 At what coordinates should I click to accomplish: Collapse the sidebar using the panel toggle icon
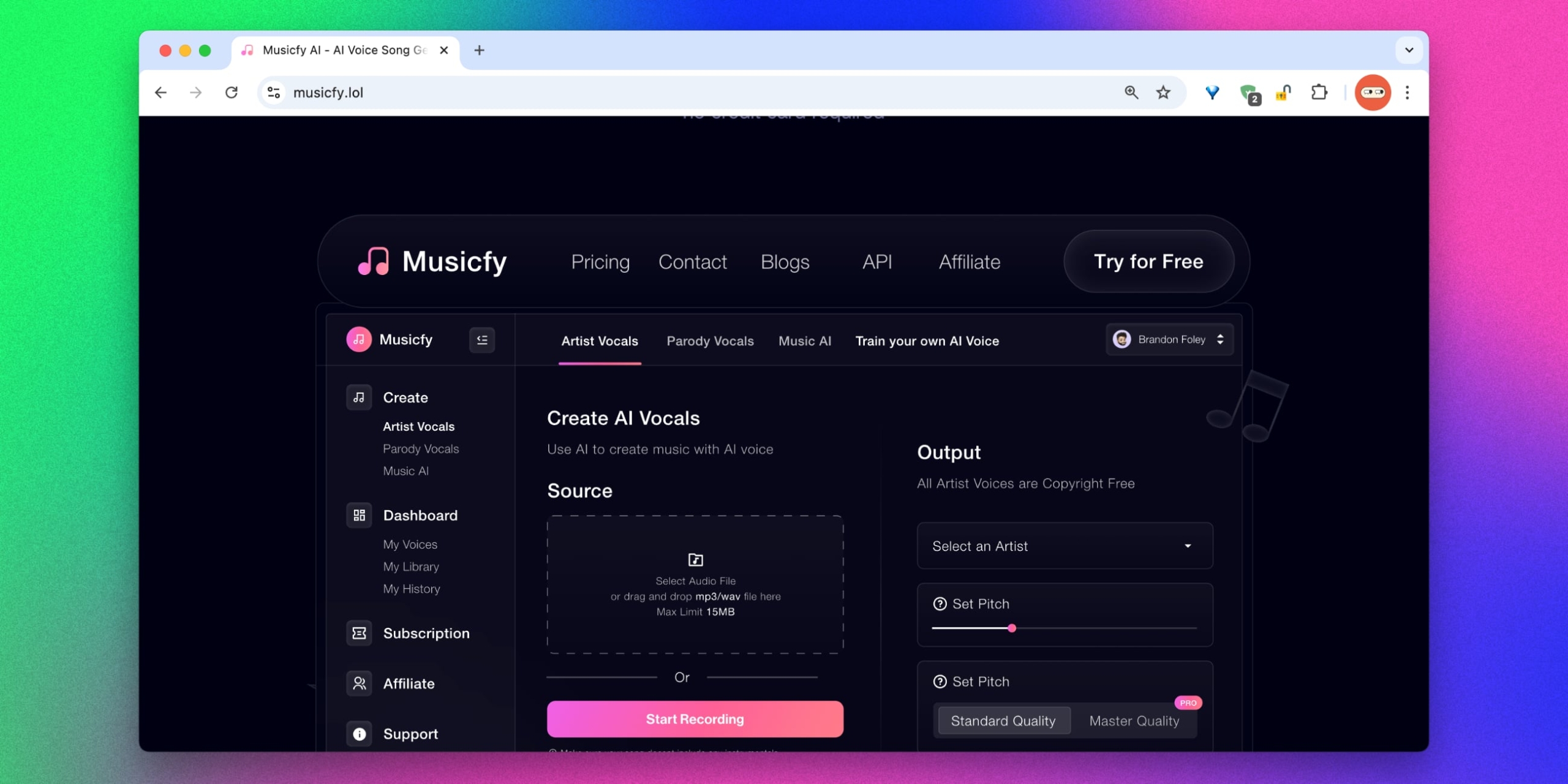click(482, 339)
